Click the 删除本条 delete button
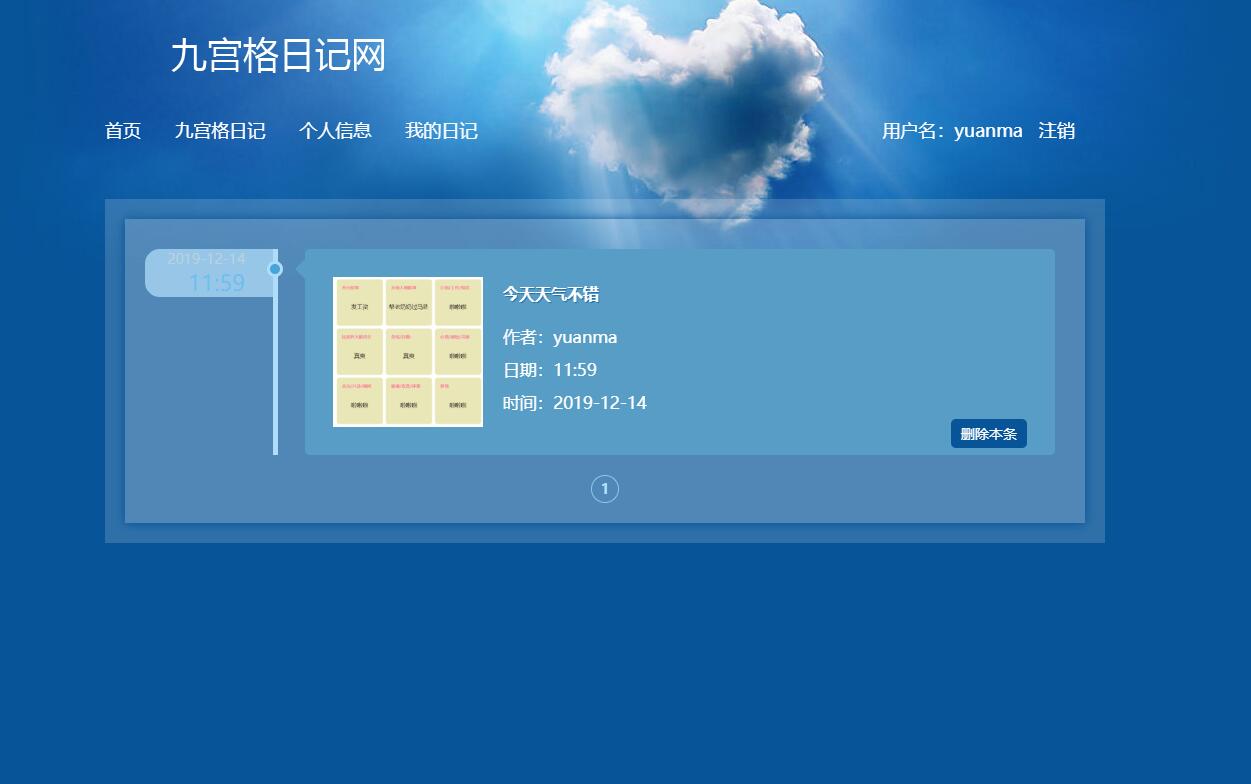This screenshot has width=1251, height=784. 988,433
